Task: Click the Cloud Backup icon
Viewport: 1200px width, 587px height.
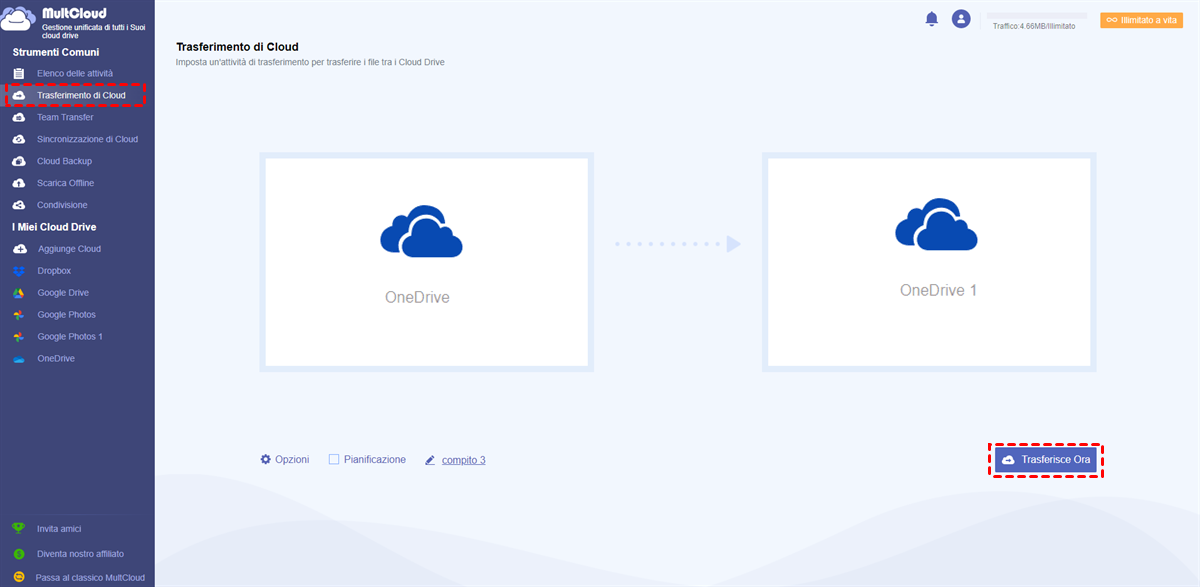Action: [x=18, y=161]
